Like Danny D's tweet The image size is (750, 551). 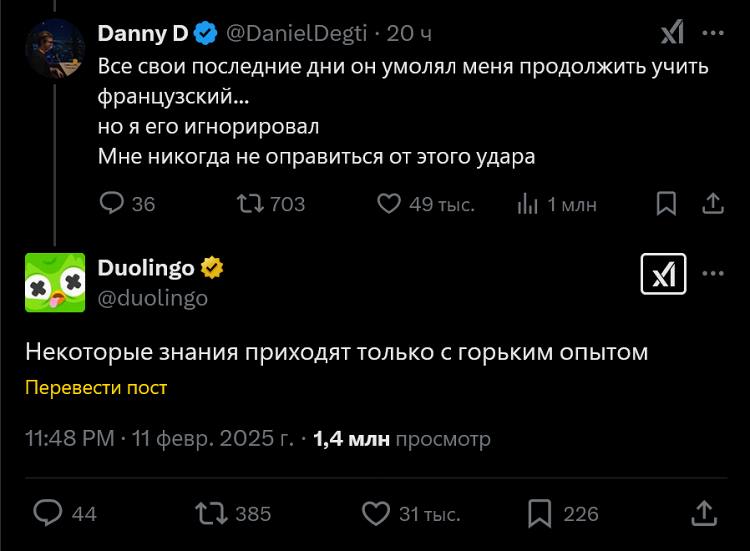coord(389,204)
